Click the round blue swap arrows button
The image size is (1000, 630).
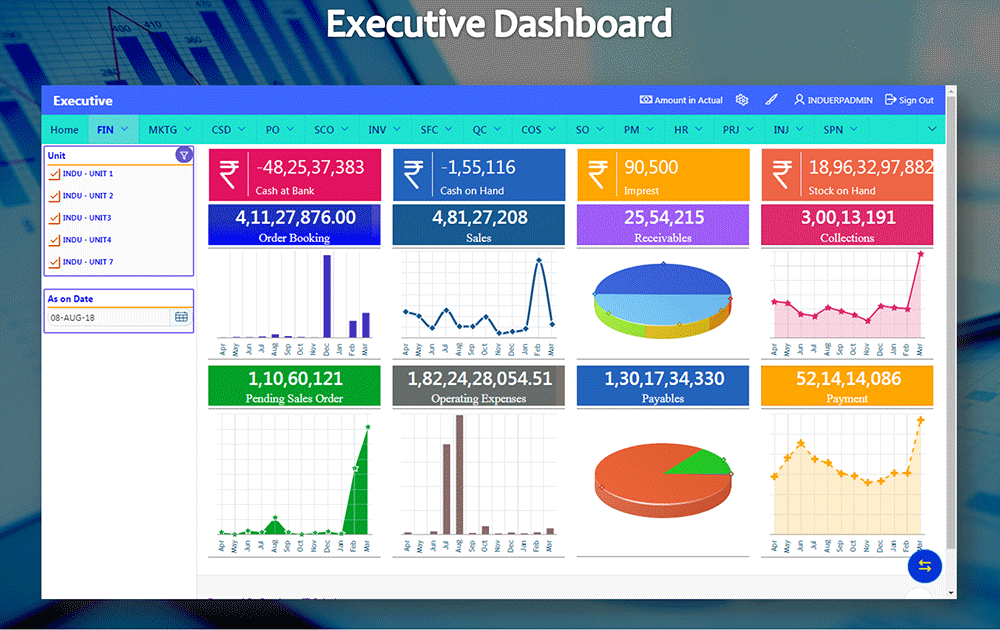coord(925,566)
